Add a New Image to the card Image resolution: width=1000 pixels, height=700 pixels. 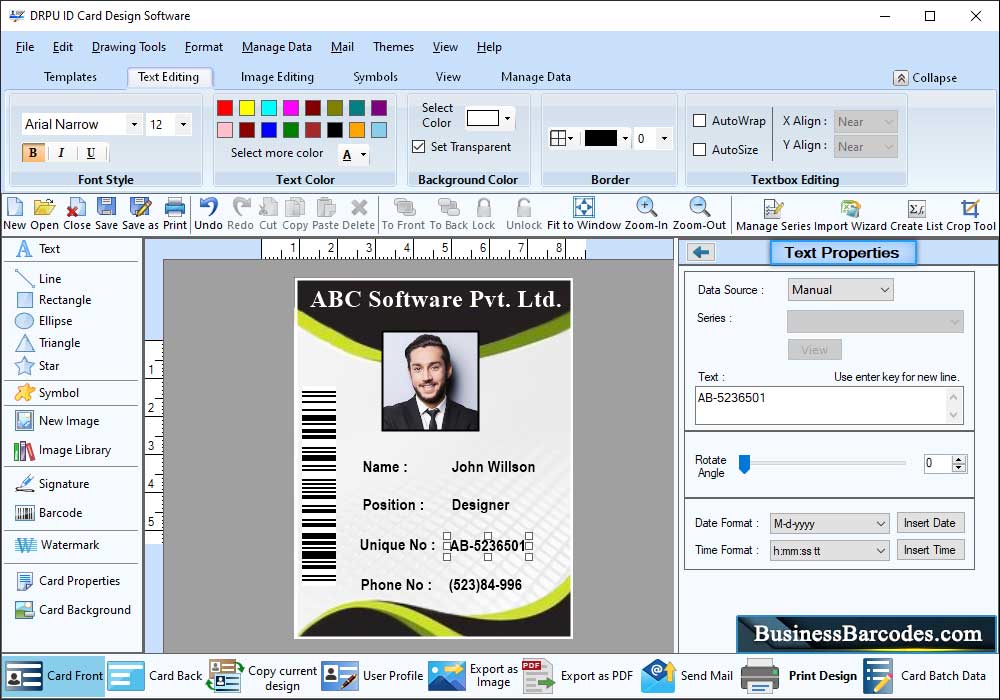pyautogui.click(x=57, y=421)
